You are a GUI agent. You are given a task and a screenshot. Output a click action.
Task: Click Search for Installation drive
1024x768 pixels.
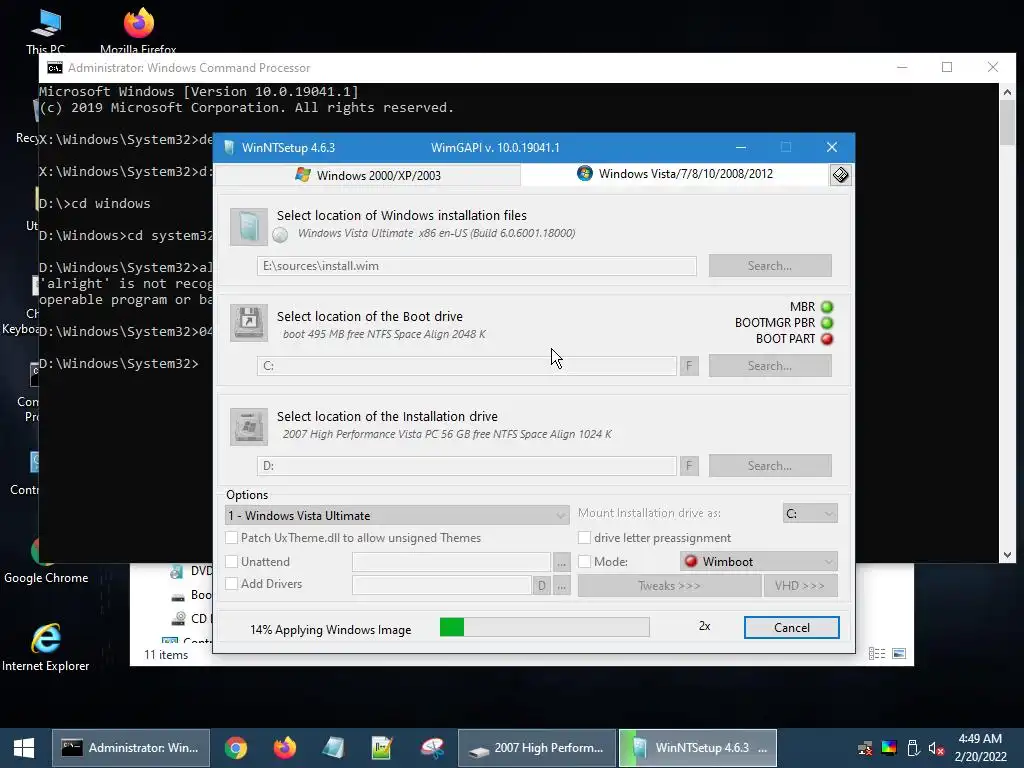pos(770,466)
